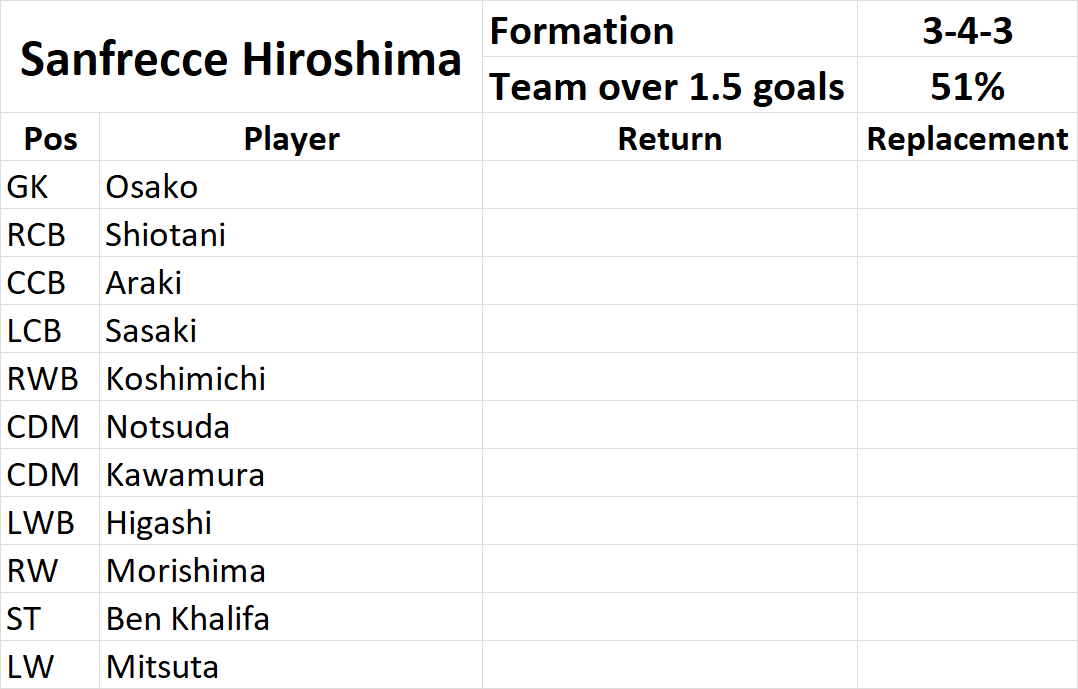Click the Team over 1.5 goals cell
The width and height of the screenshot is (1078, 689).
coord(670,85)
